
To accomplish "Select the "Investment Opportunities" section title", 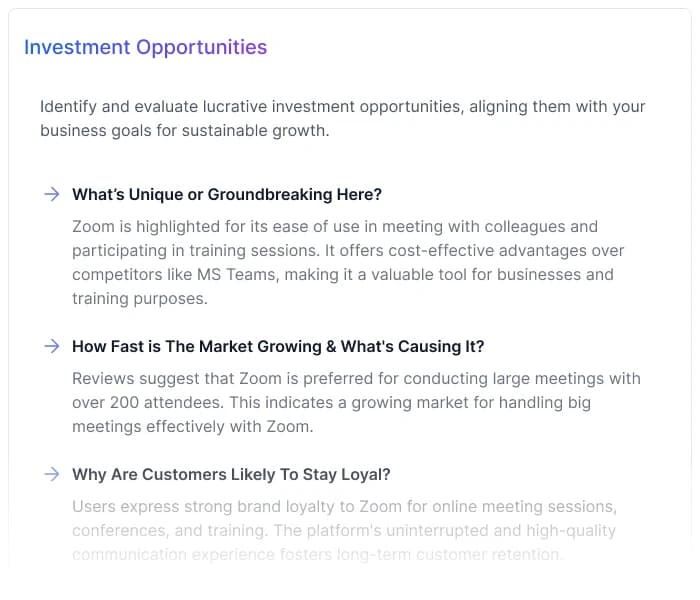I will coord(145,47).
